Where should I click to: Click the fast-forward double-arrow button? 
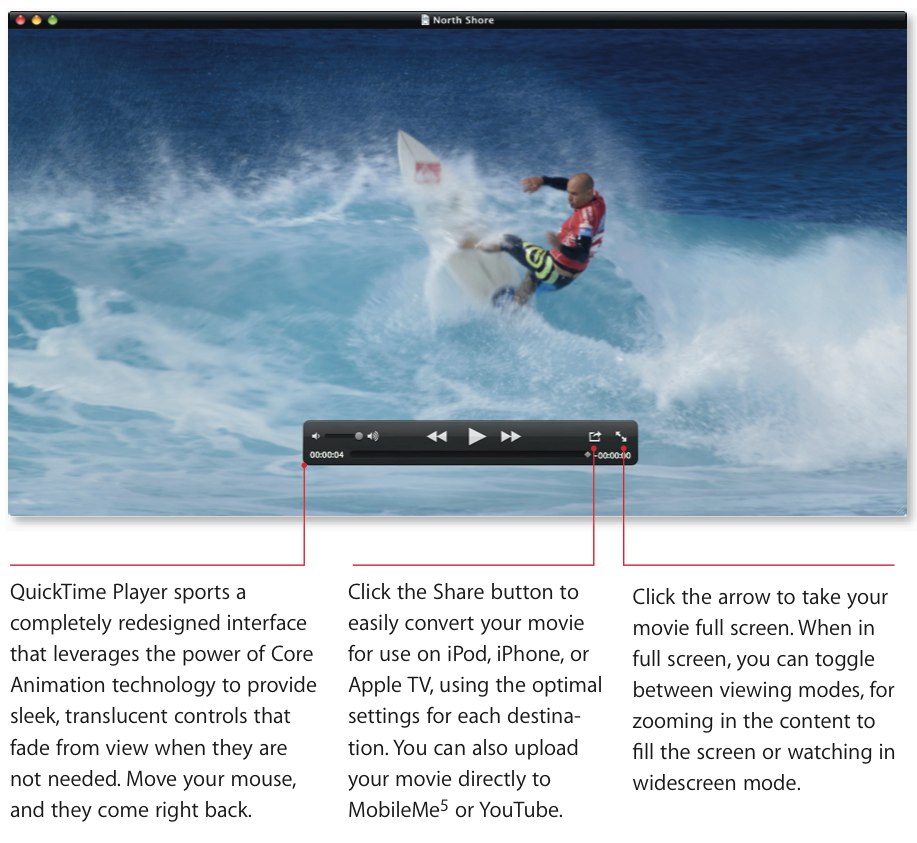click(x=511, y=436)
